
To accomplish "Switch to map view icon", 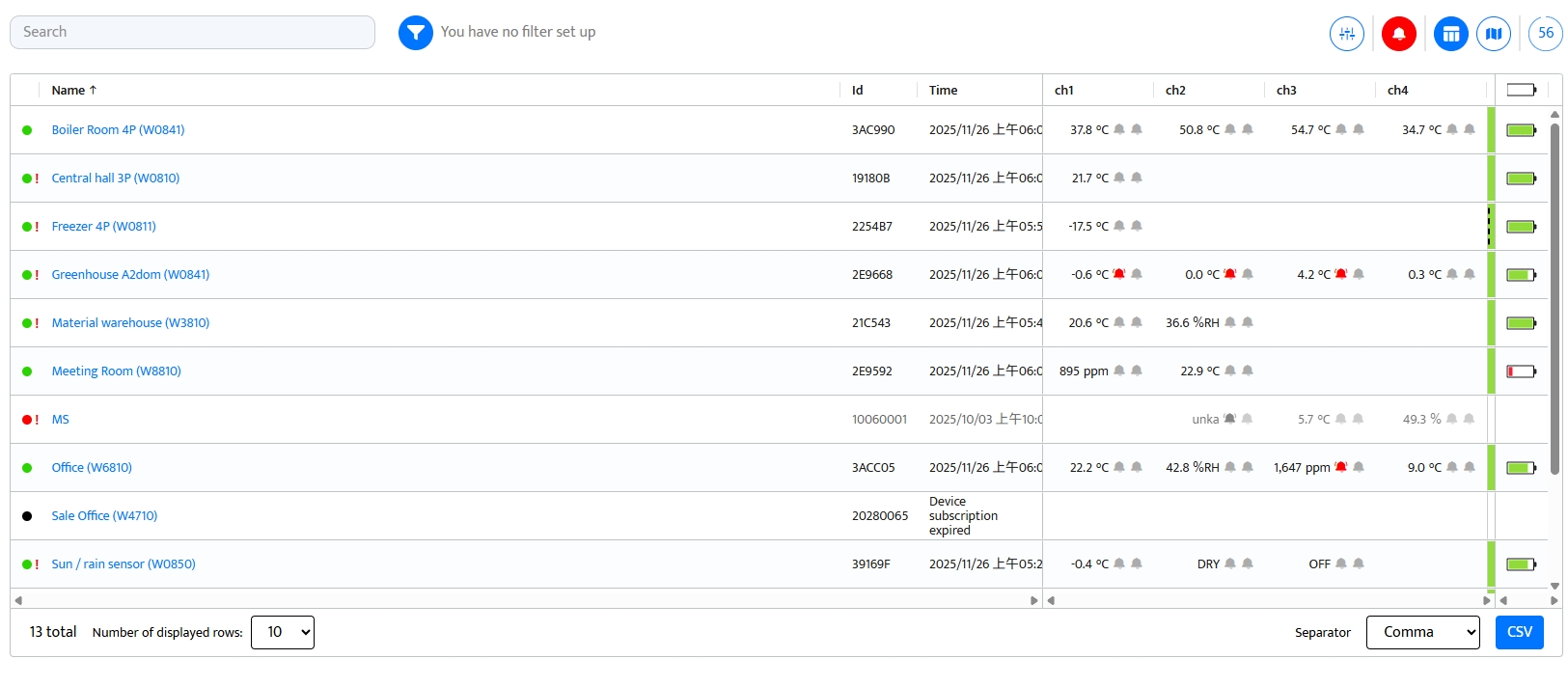I will tap(1494, 34).
